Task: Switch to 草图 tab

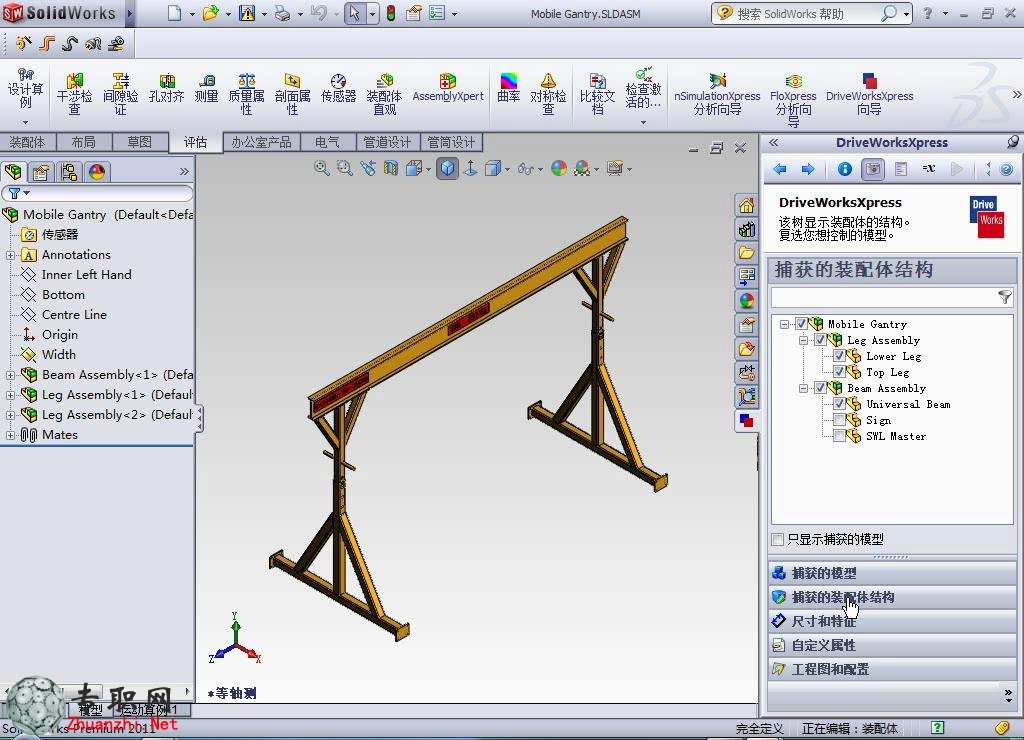Action: tap(140, 142)
